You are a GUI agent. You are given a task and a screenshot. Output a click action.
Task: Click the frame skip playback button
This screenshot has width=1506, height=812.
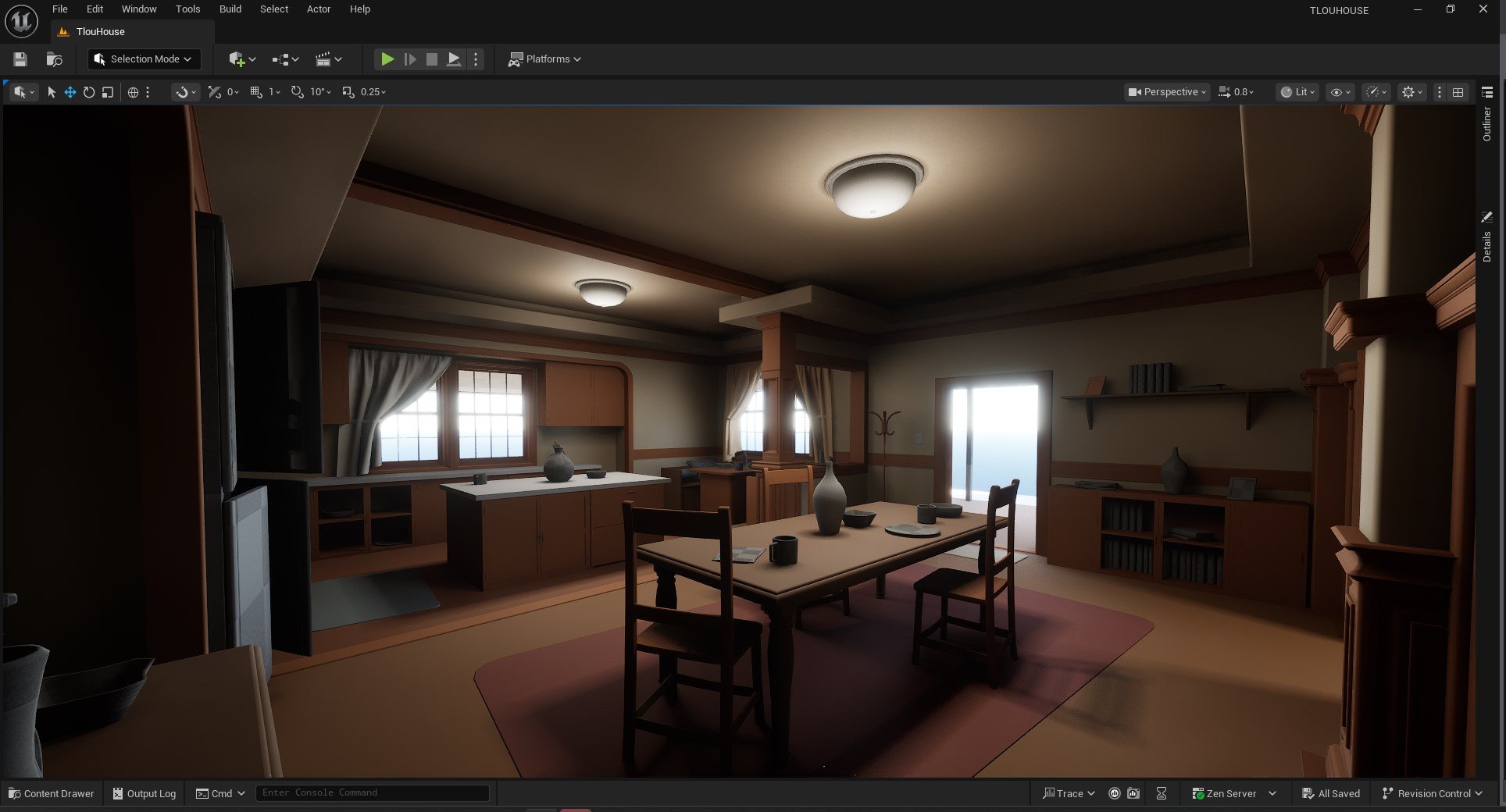pyautogui.click(x=410, y=59)
